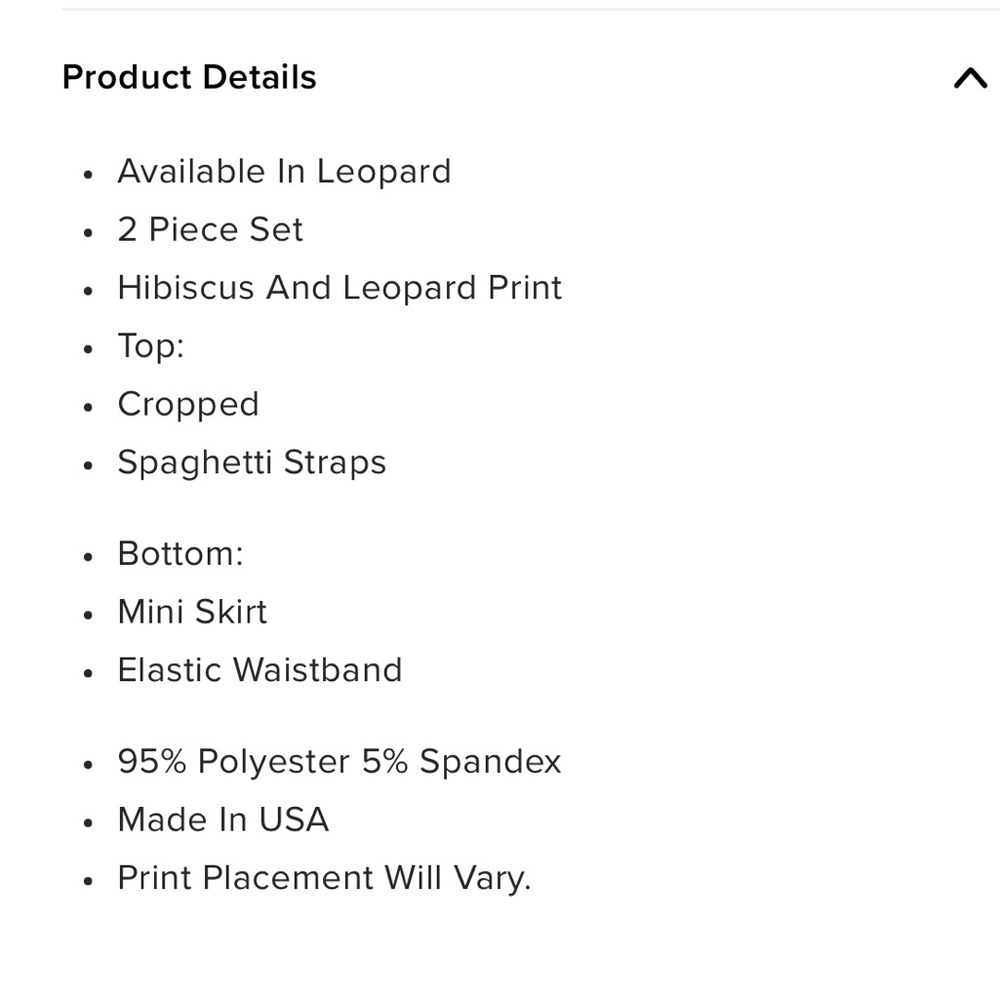Click the 'Spaghetti Straps' detail item
The width and height of the screenshot is (1000, 1000).
251,463
